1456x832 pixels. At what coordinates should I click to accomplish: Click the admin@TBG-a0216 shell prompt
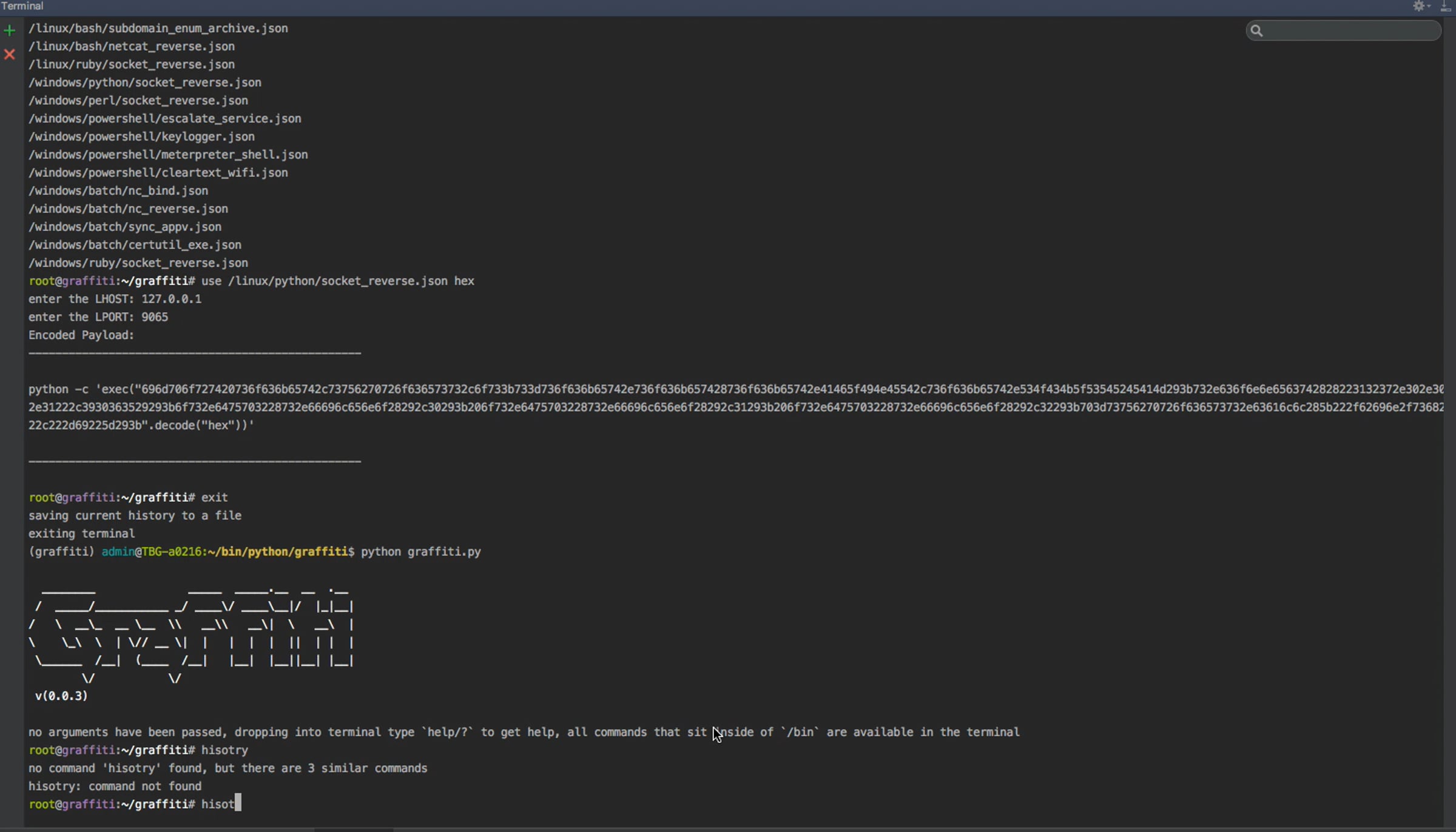192,552
